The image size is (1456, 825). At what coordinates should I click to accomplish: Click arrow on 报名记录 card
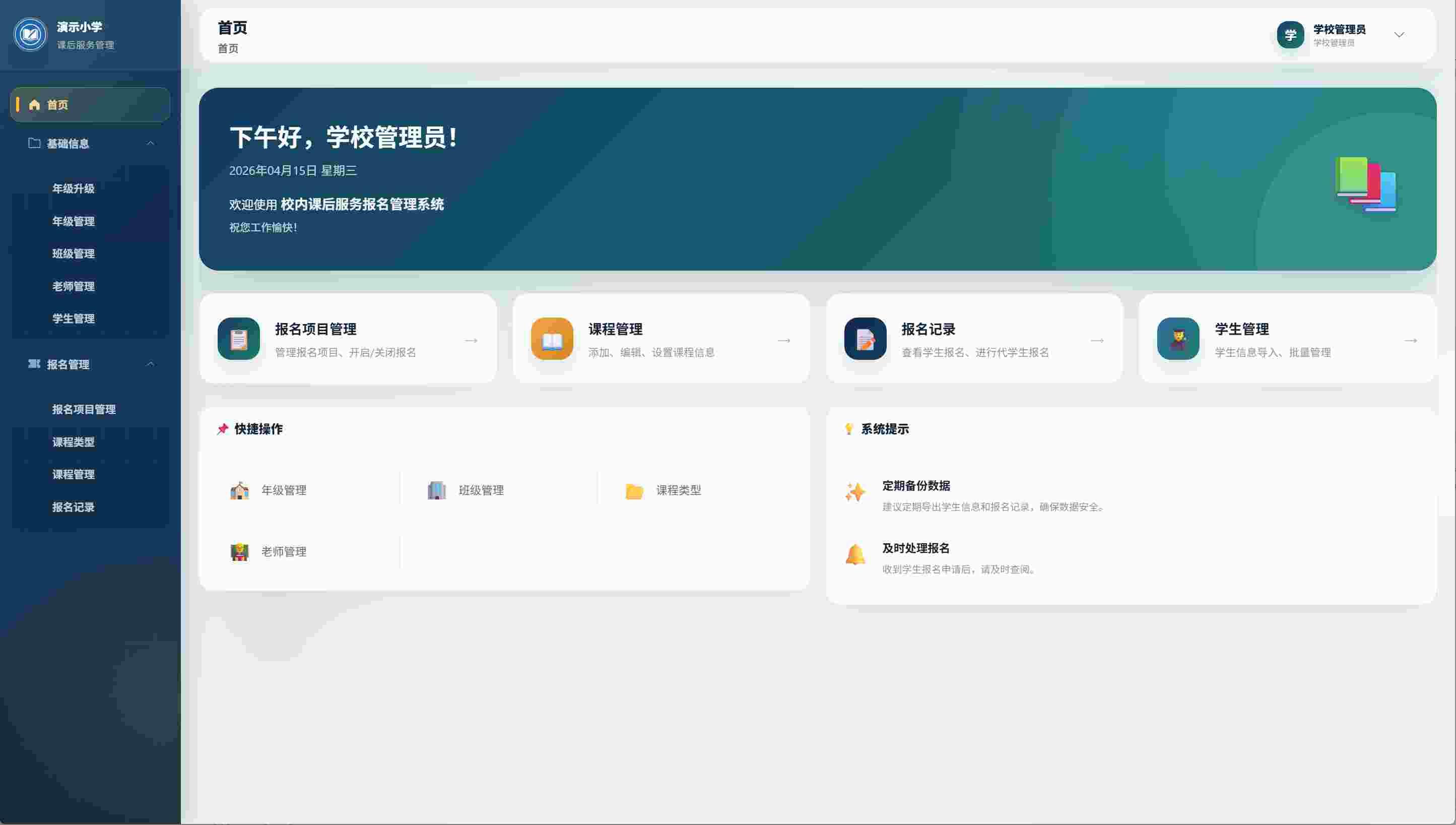click(x=1097, y=341)
